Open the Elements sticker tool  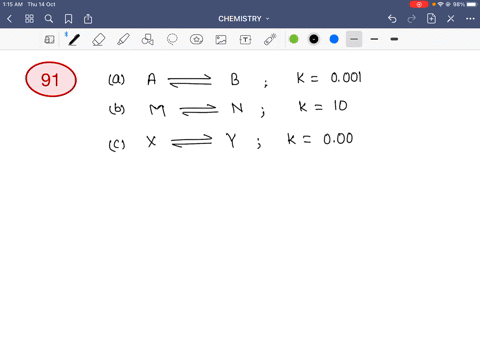[x=196, y=40]
